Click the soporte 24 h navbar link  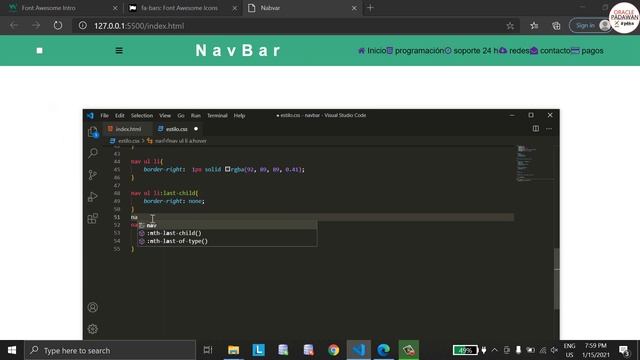pyautogui.click(x=471, y=51)
